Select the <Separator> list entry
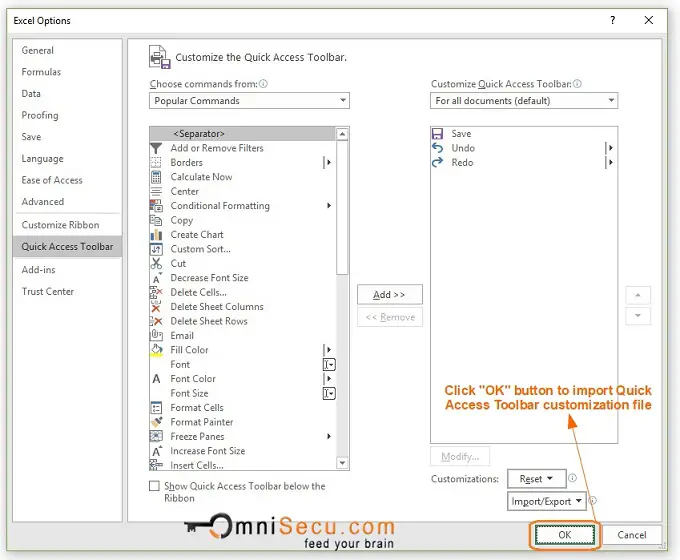Screen dimensions: 680x560 (x=243, y=134)
